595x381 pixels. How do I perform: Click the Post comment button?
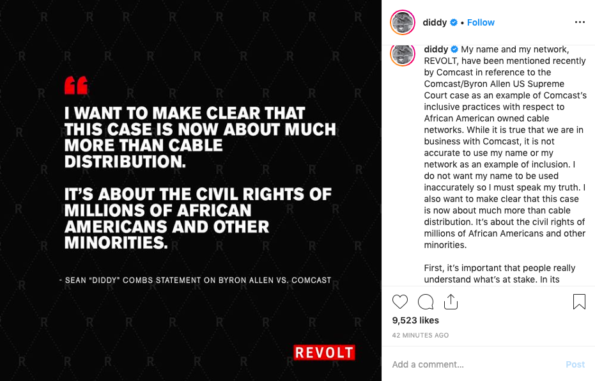[575, 364]
